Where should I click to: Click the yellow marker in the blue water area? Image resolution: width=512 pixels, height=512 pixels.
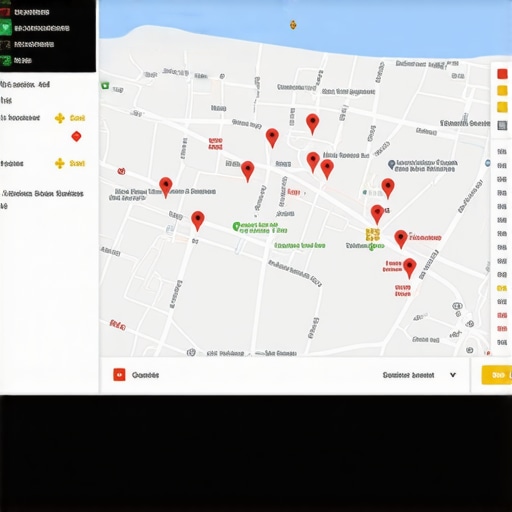[x=293, y=25]
